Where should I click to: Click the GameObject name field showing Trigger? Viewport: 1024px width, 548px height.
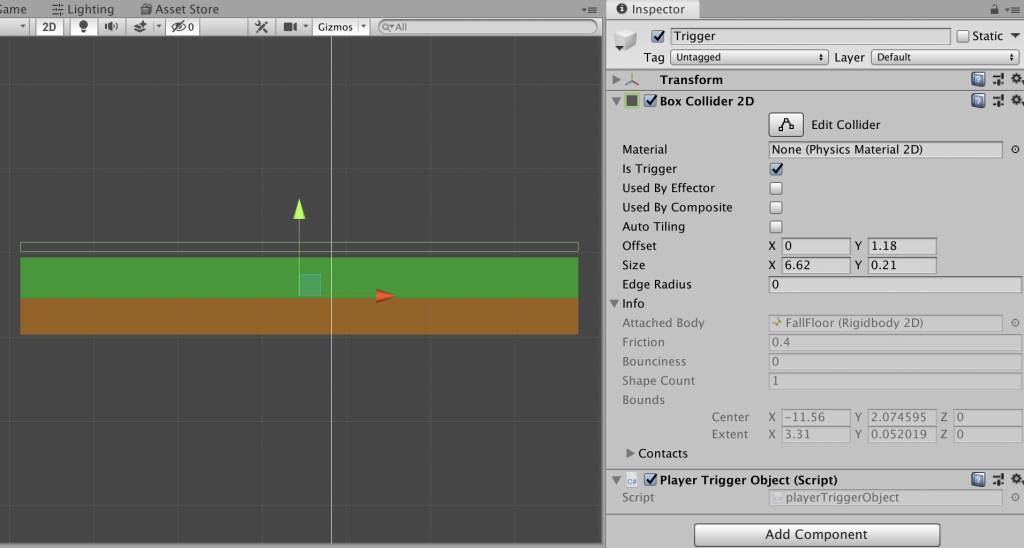810,36
